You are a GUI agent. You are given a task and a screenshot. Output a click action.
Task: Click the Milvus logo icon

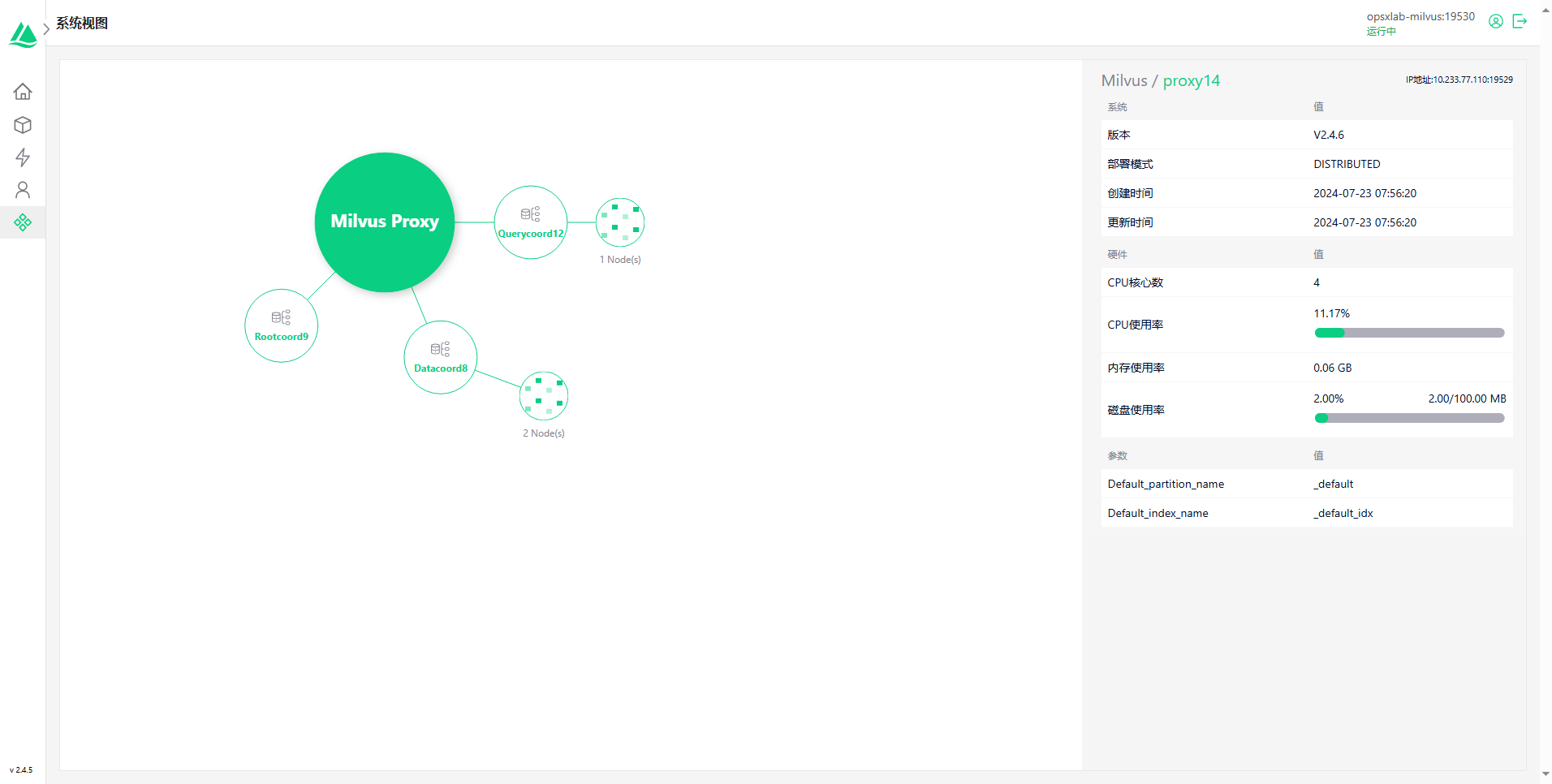pos(23,35)
